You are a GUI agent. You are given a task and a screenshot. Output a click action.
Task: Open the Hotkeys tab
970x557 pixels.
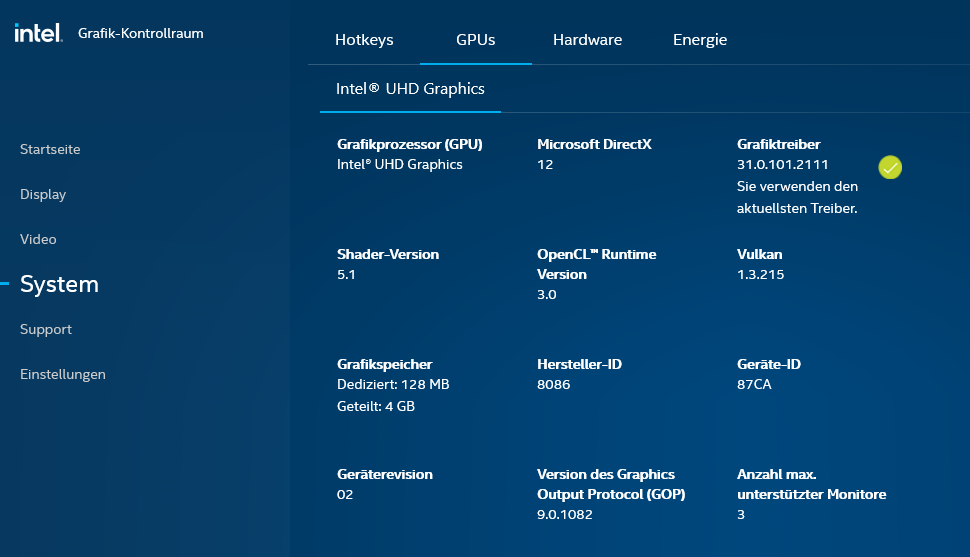(364, 40)
